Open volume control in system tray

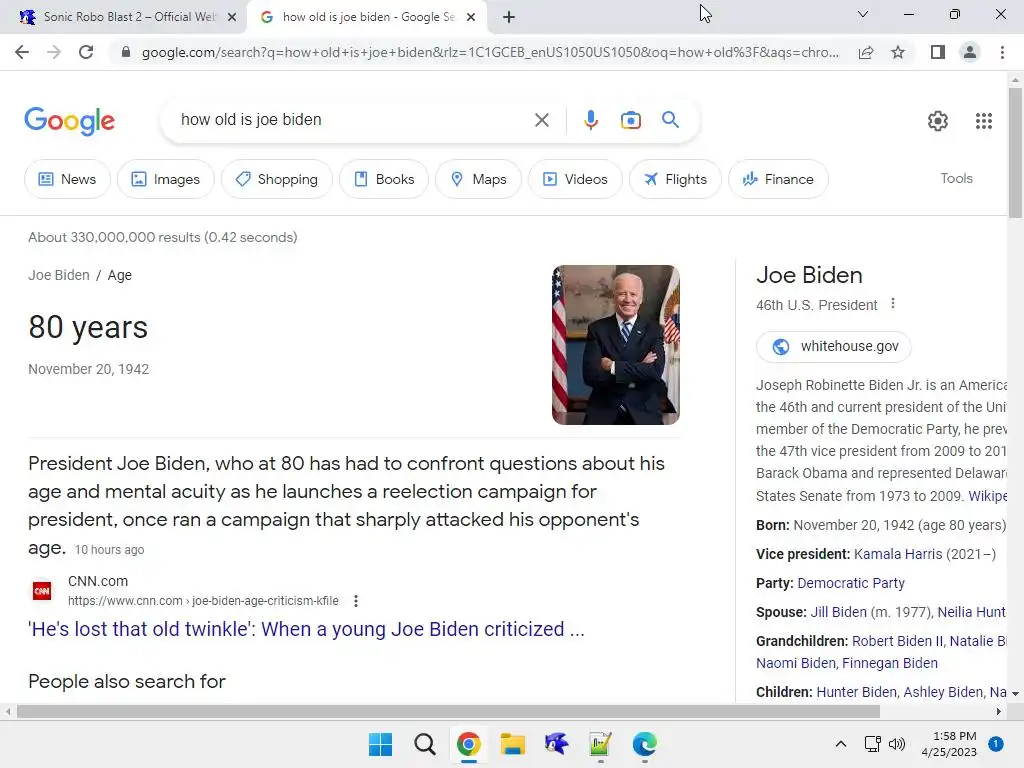(897, 744)
